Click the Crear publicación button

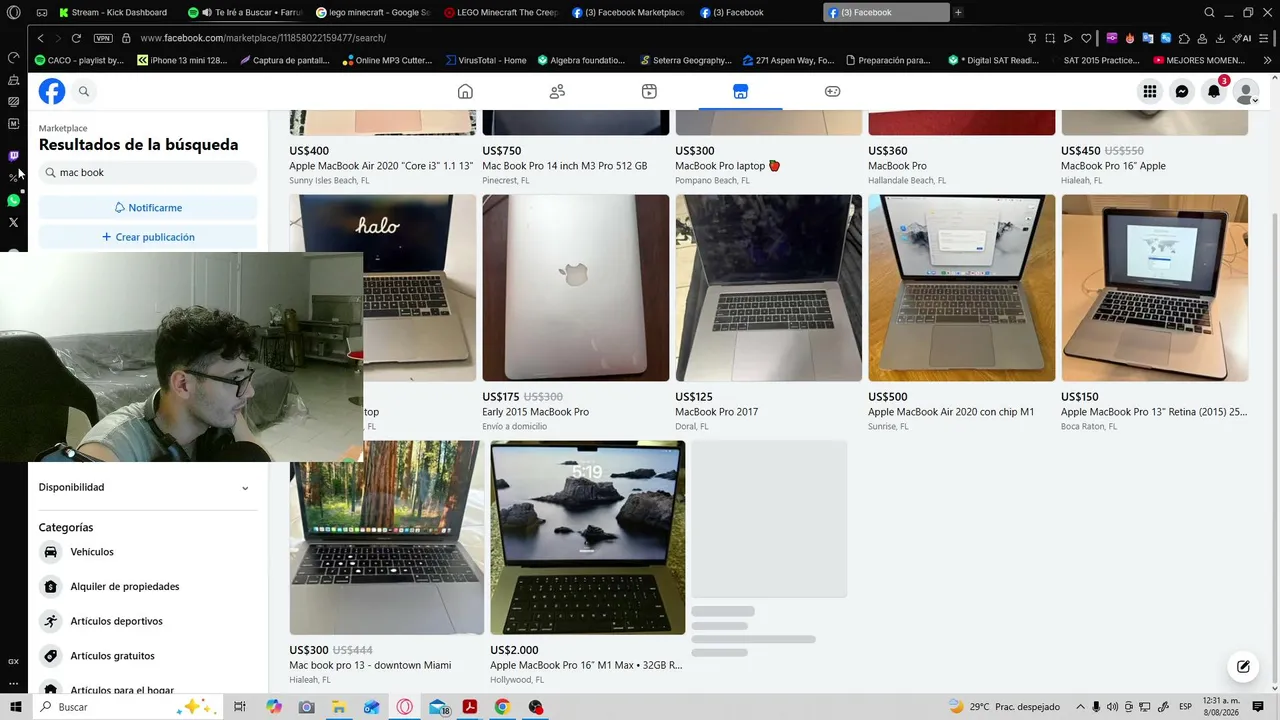pos(148,237)
